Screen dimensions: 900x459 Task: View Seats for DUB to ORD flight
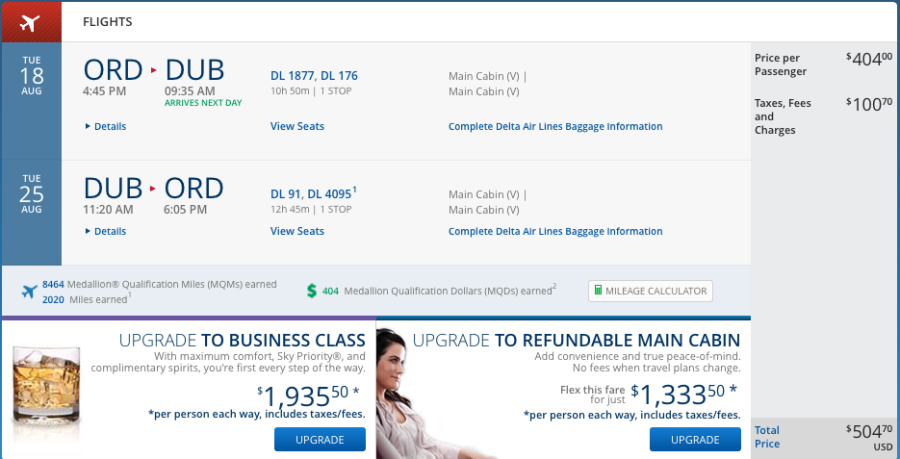point(297,231)
